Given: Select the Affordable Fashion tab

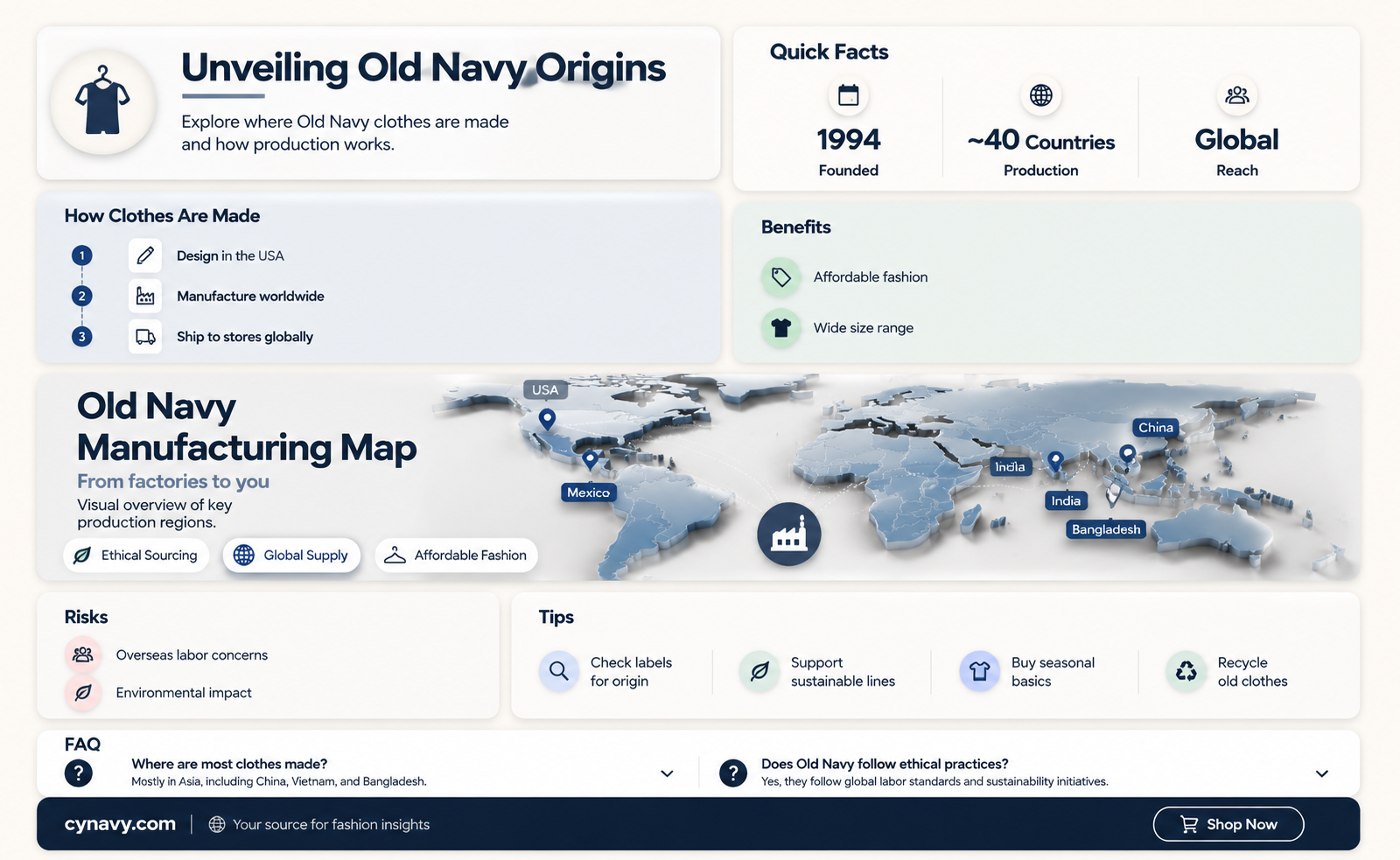Looking at the screenshot, I should 457,556.
